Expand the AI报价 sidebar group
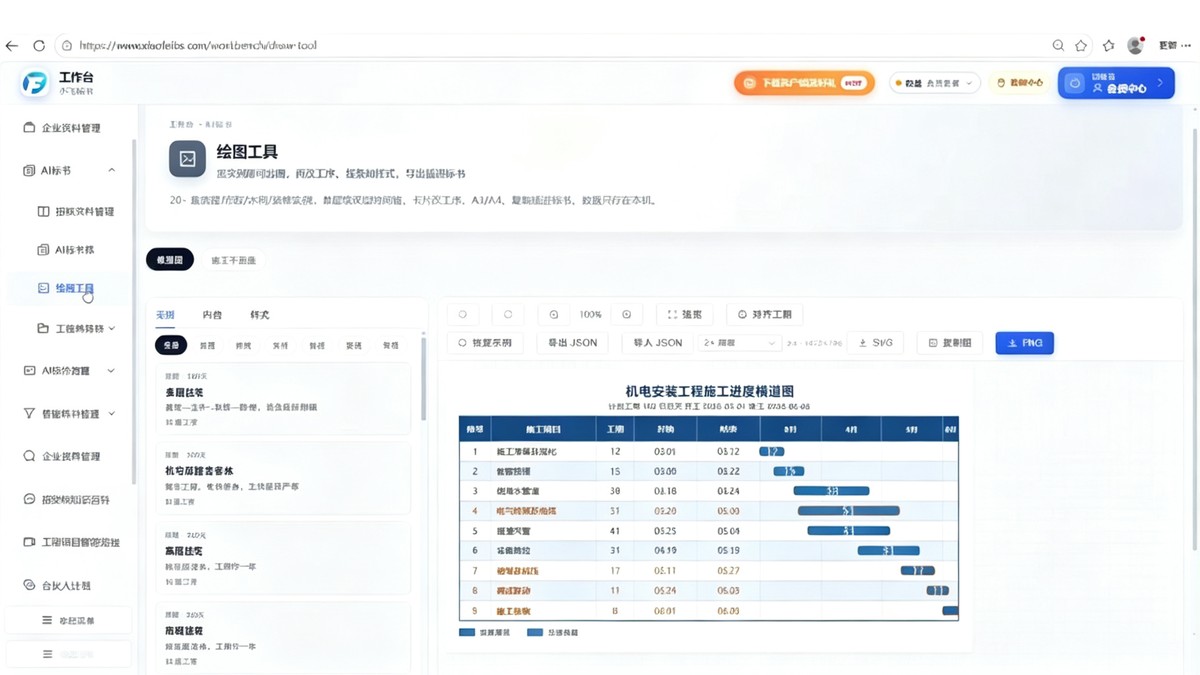Image resolution: width=1200 pixels, height=675 pixels. (x=111, y=370)
